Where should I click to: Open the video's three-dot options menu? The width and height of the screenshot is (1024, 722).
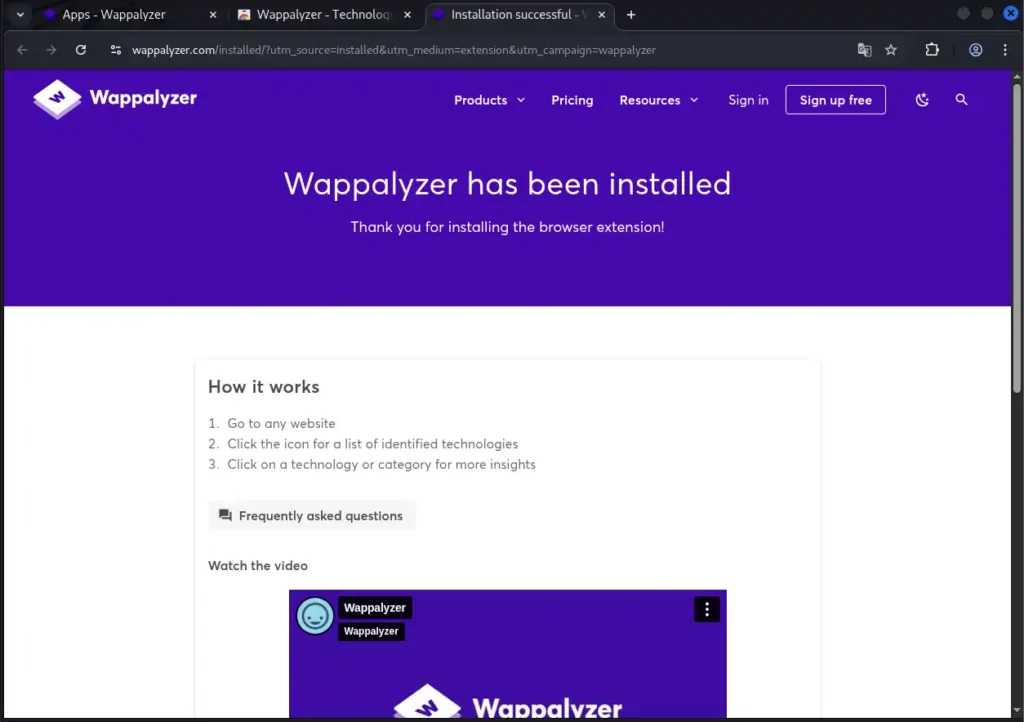[x=706, y=609]
